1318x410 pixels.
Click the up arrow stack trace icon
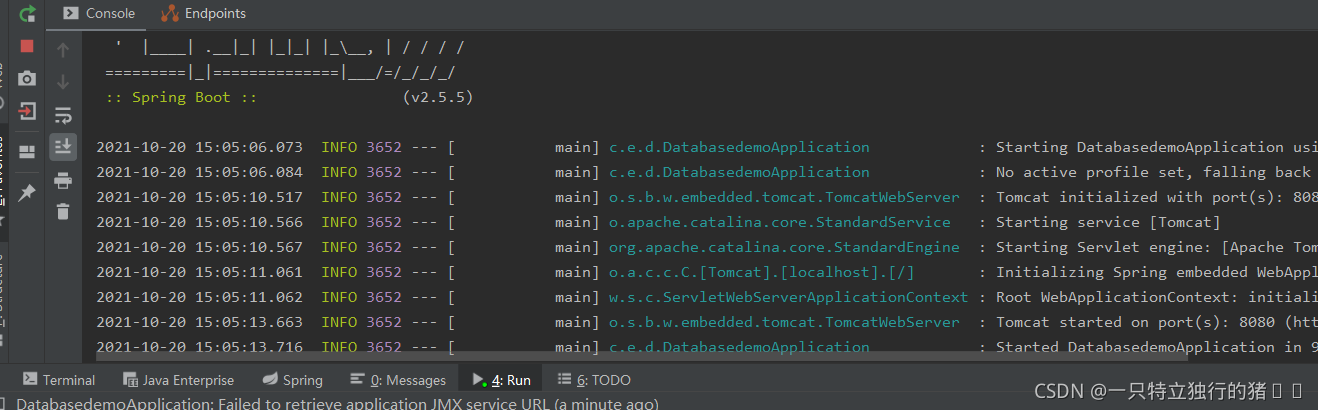click(x=63, y=50)
